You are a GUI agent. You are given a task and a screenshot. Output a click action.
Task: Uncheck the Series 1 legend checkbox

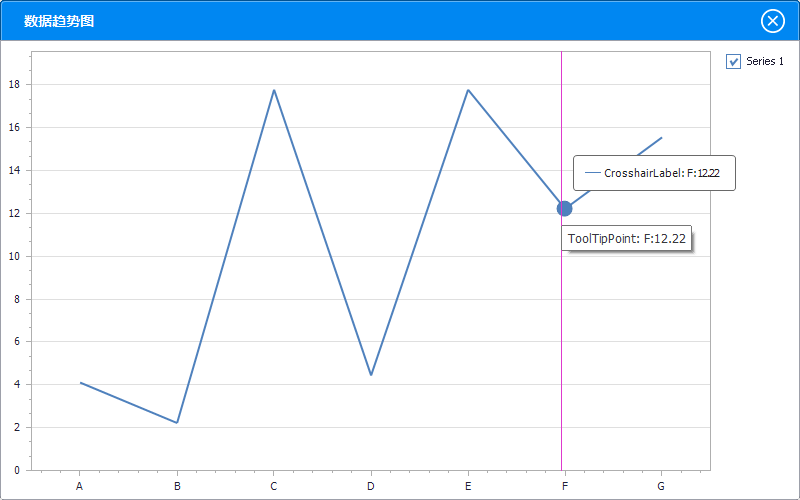733,62
